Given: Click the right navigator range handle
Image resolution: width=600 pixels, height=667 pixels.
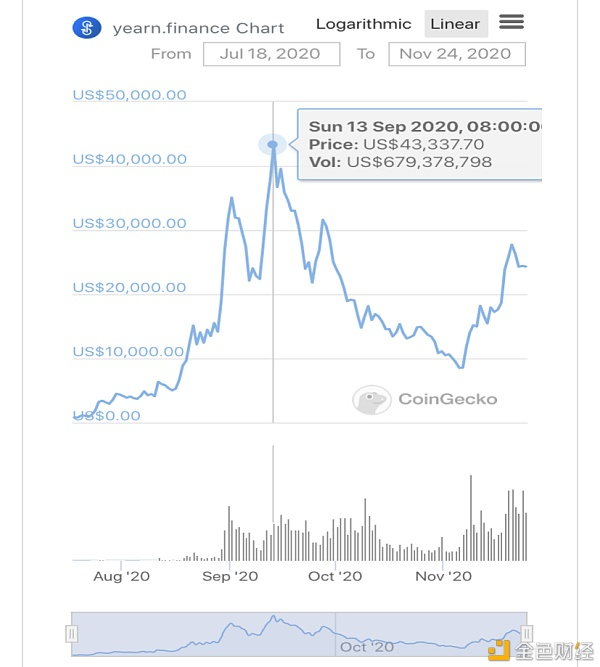Looking at the screenshot, I should click(x=526, y=633).
